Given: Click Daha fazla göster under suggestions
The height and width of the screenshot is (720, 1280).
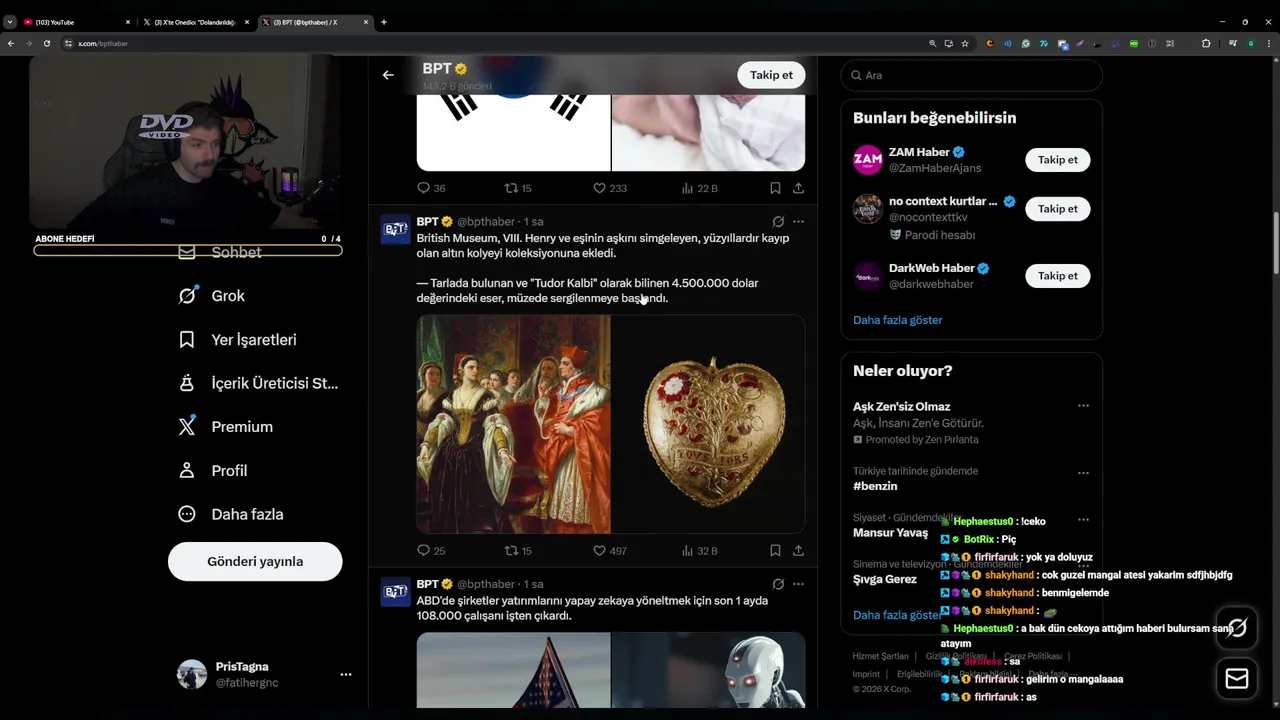Looking at the screenshot, I should 897,320.
